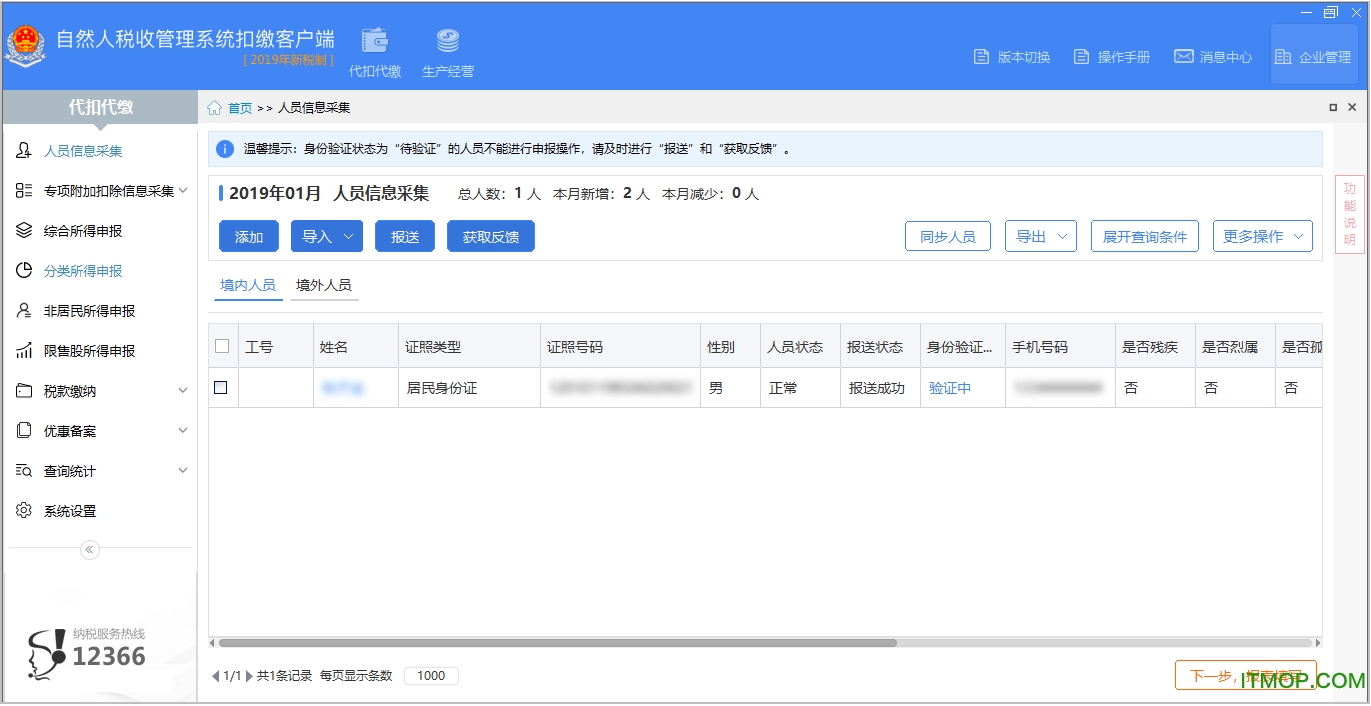Click the 企业管理 building icon
The height and width of the screenshot is (706, 1371).
point(1283,57)
